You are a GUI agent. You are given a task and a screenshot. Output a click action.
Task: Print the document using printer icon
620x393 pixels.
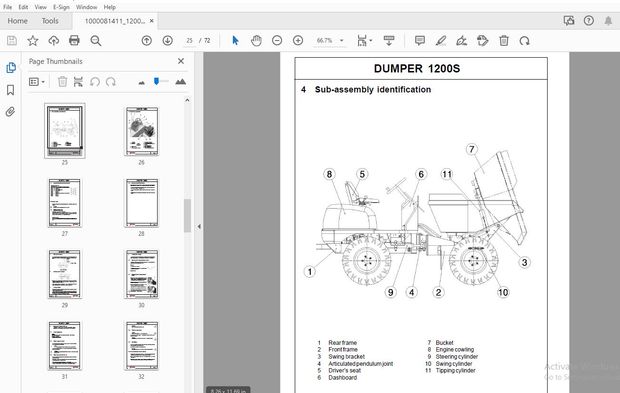pos(74,40)
